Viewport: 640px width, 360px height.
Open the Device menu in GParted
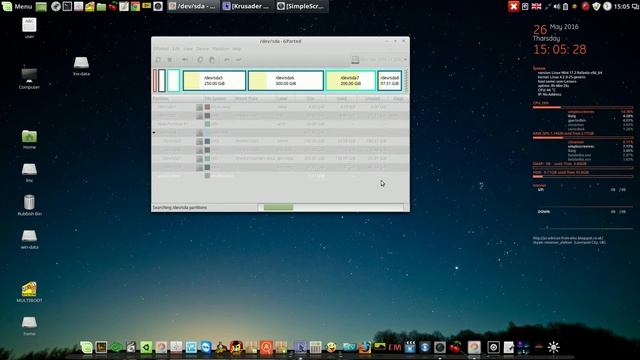[202, 49]
